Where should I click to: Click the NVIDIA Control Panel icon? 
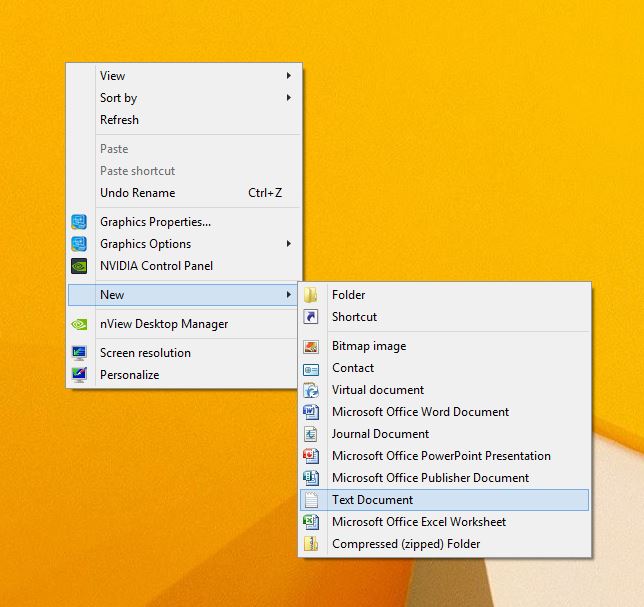(79, 266)
